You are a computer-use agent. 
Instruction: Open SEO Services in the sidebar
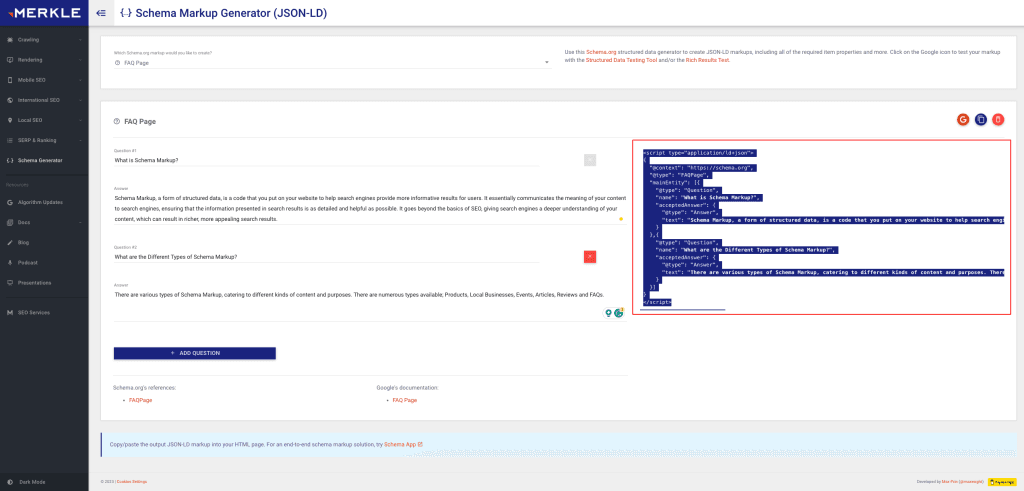pyautogui.click(x=44, y=313)
